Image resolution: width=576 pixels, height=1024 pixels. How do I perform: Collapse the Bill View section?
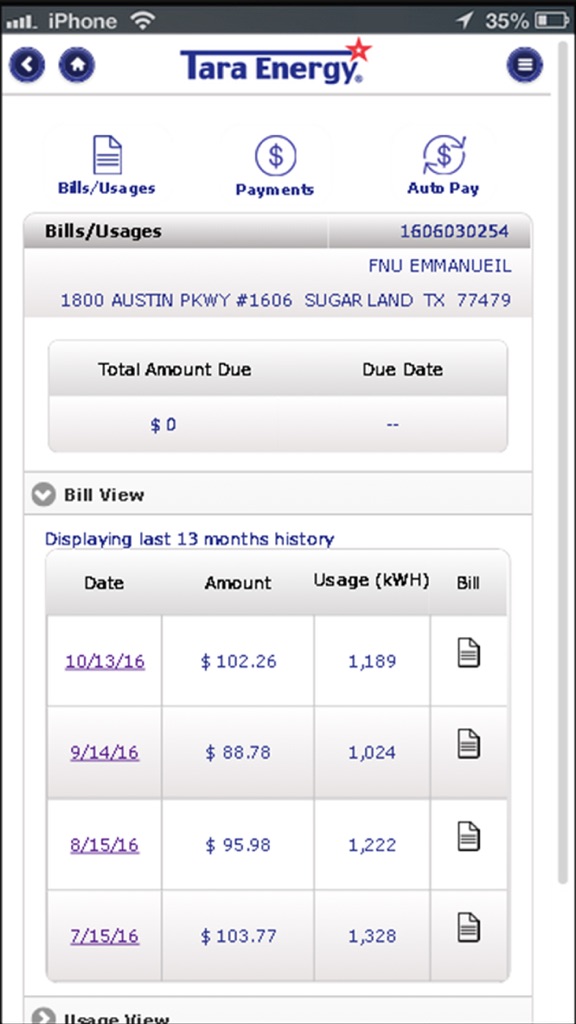click(x=278, y=495)
